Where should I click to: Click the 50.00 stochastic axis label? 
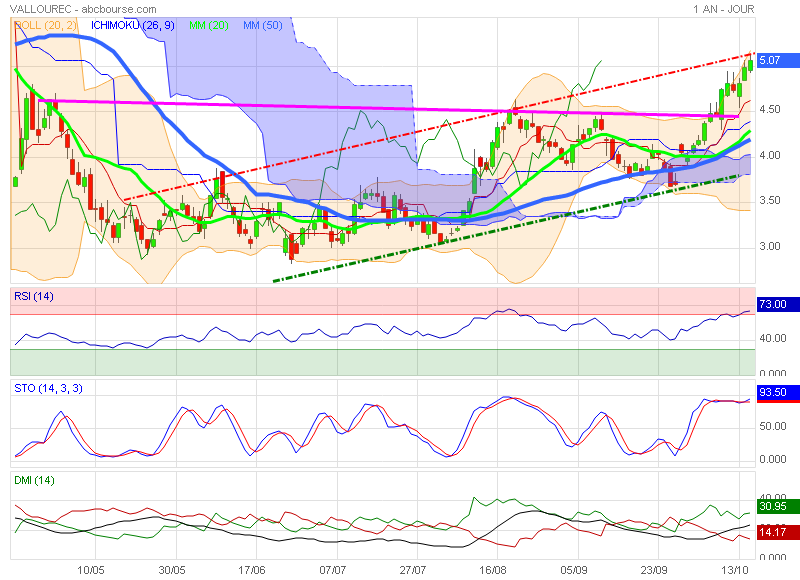pyautogui.click(x=772, y=426)
